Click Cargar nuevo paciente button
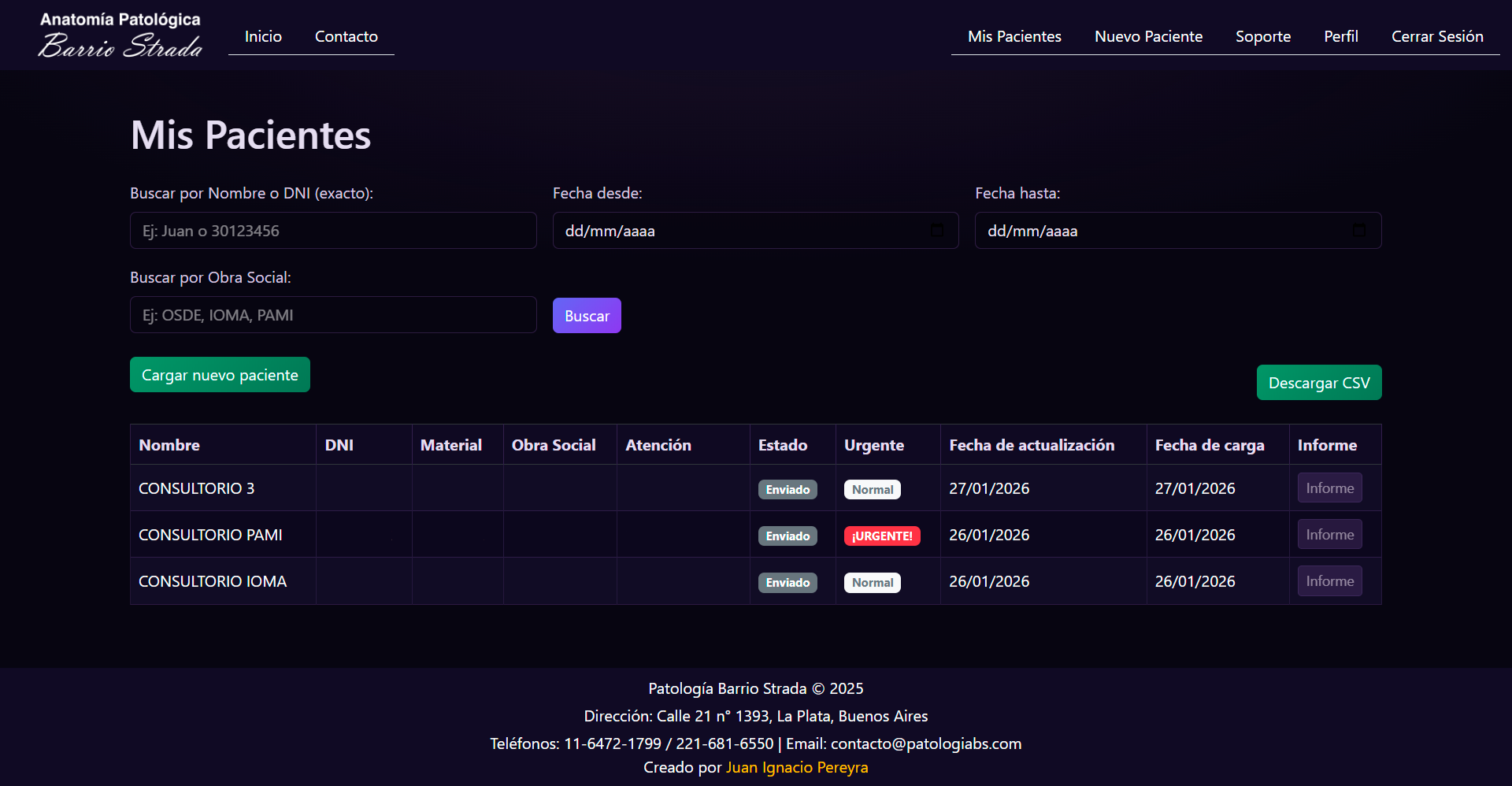 (x=220, y=375)
